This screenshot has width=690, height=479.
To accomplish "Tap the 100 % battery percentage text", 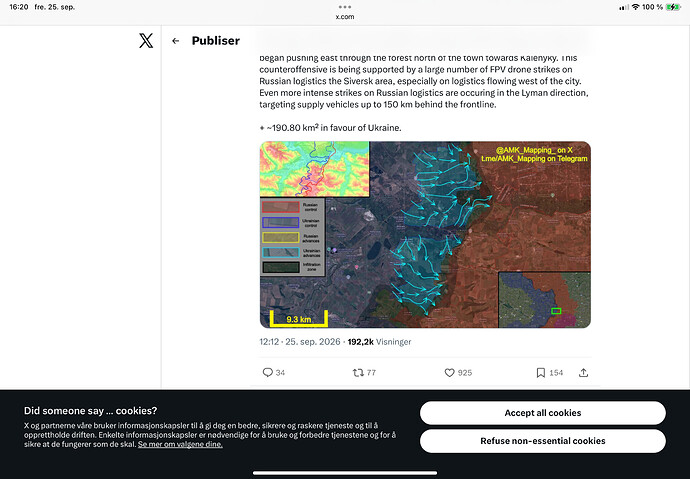I will (652, 7).
